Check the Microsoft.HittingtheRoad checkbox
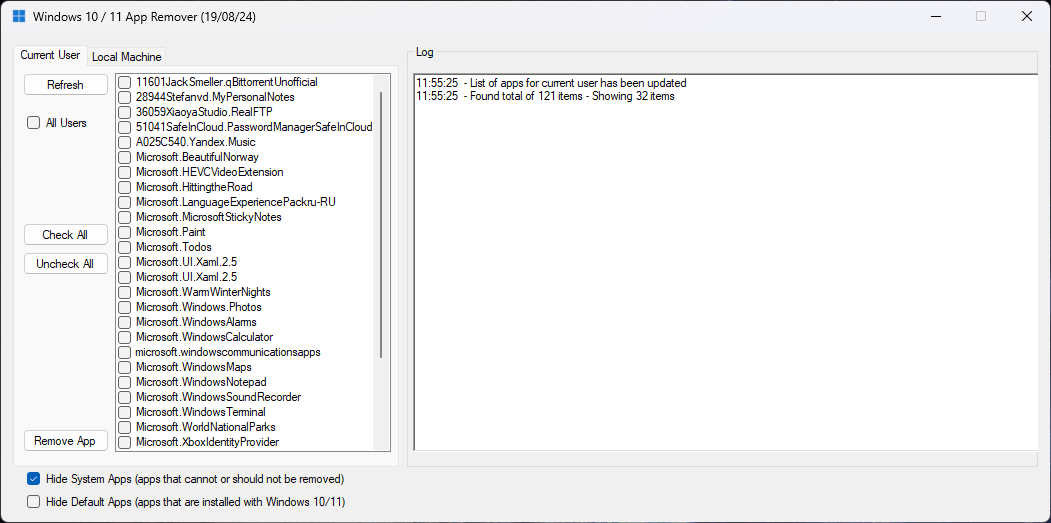The width and height of the screenshot is (1051, 523). click(124, 187)
